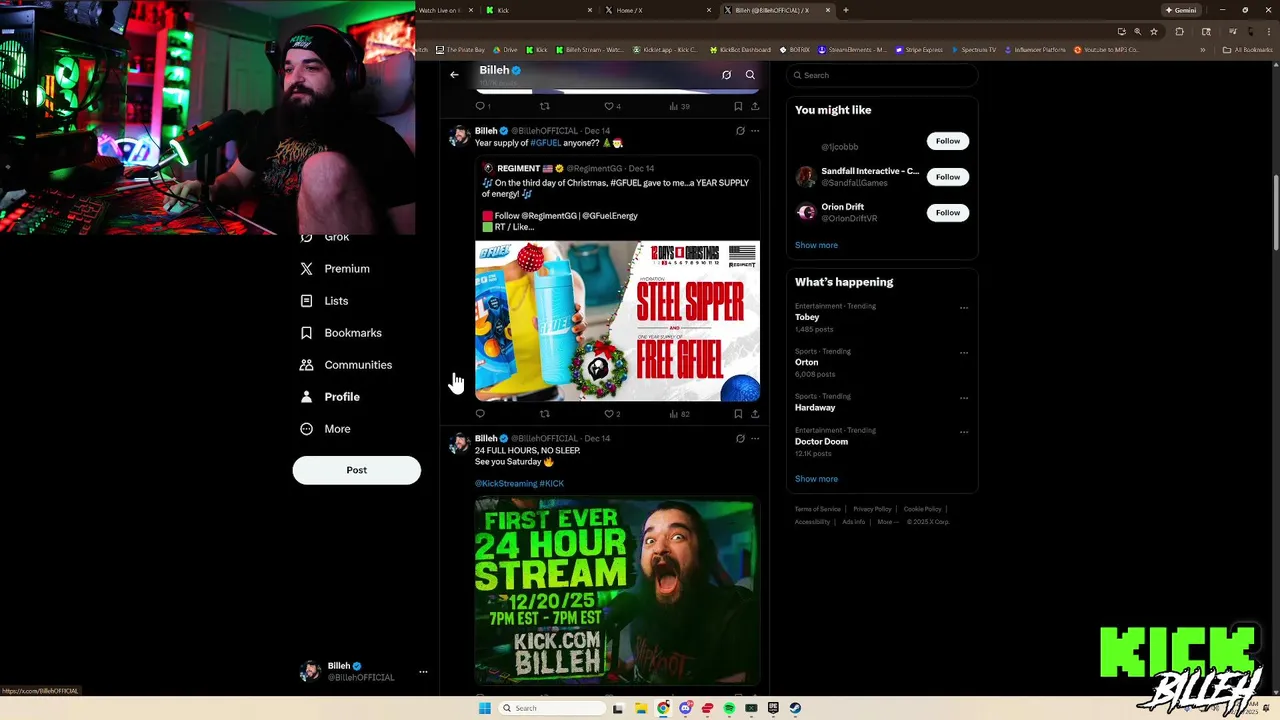Image resolution: width=1280 pixels, height=720 pixels.
Task: Open the Windows Start menu
Action: [x=485, y=708]
